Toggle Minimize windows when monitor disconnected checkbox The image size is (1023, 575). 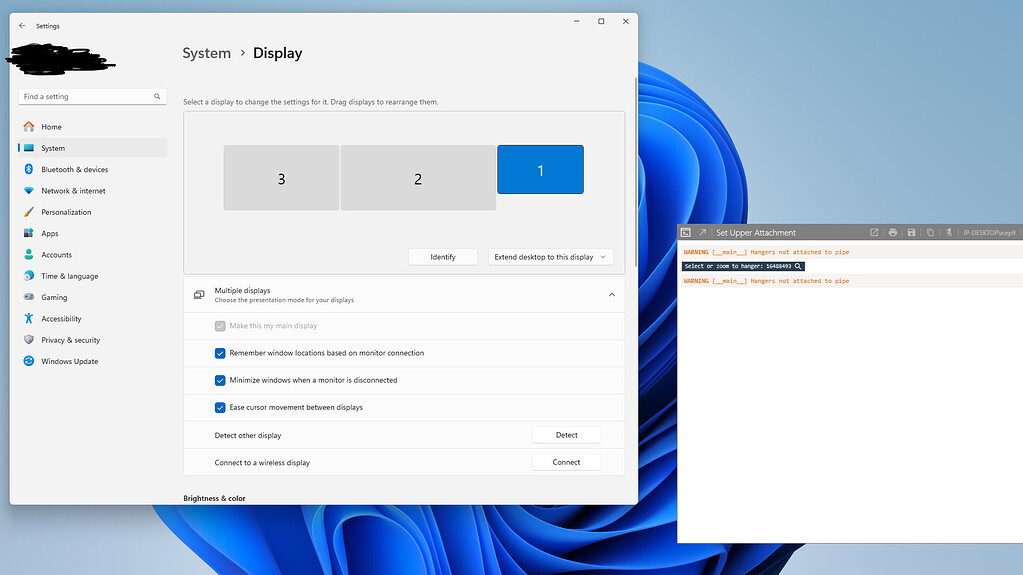[x=220, y=381]
